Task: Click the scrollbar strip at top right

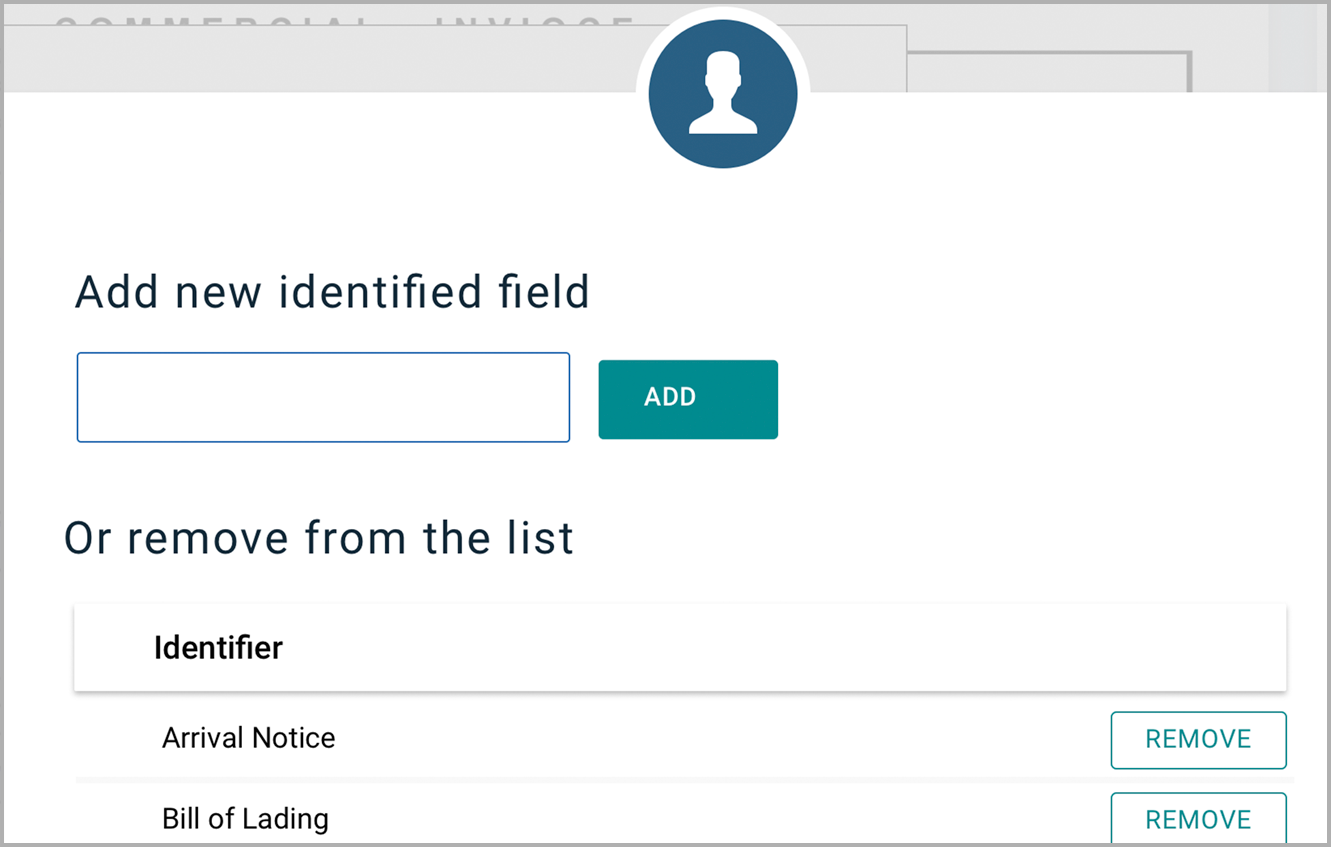Action: (x=1293, y=45)
